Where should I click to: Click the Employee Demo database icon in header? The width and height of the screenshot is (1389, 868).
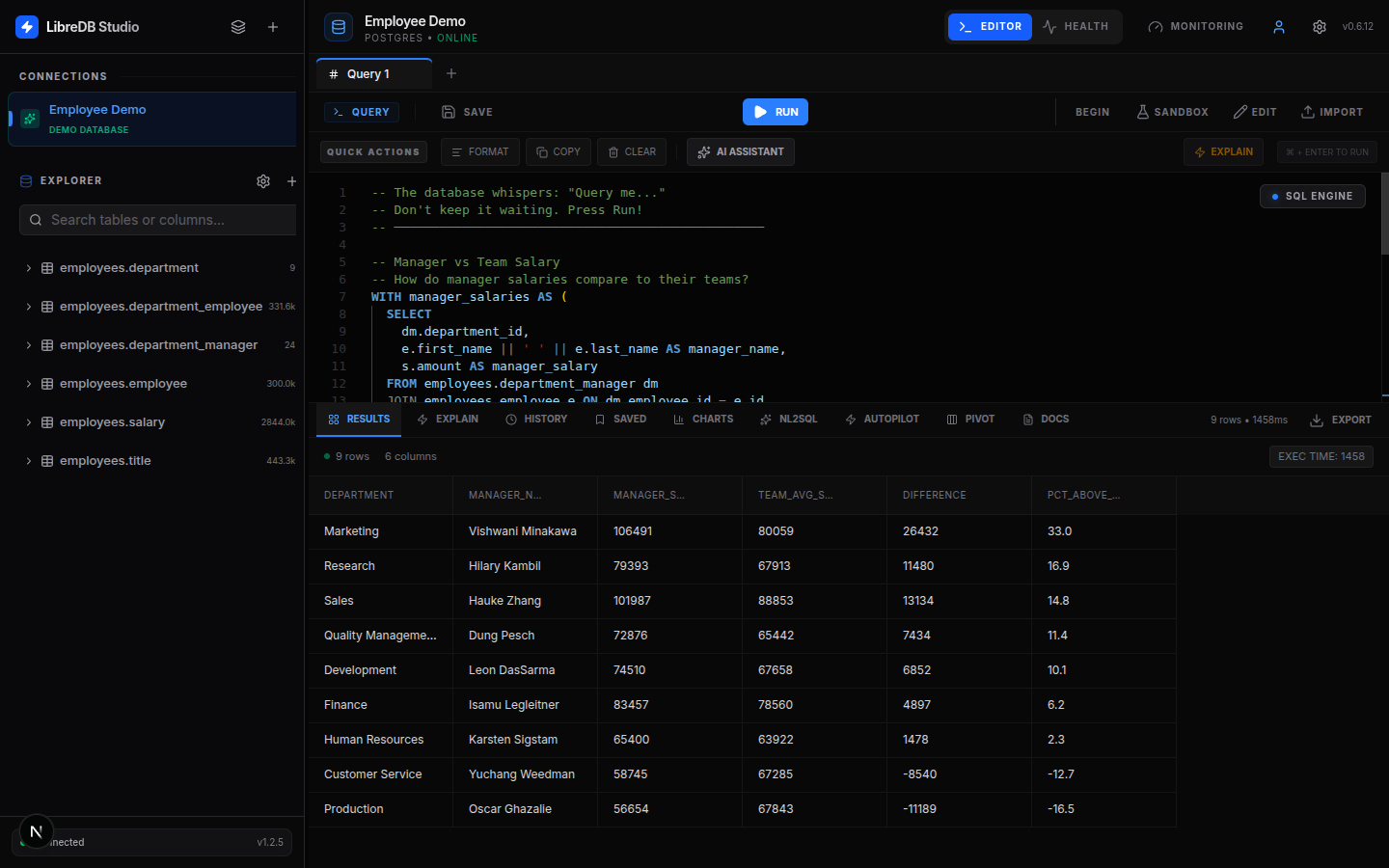pos(339,27)
